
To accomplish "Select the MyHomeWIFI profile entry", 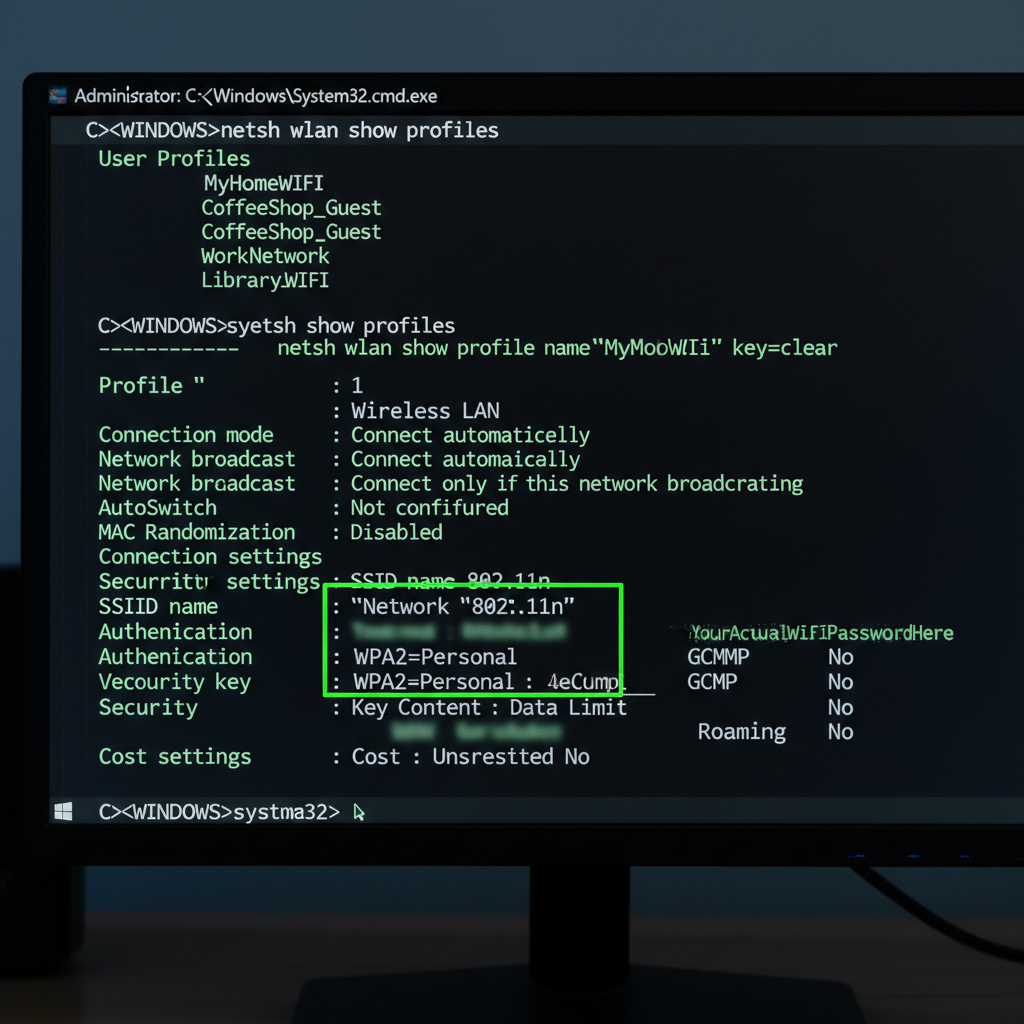I will tap(263, 184).
